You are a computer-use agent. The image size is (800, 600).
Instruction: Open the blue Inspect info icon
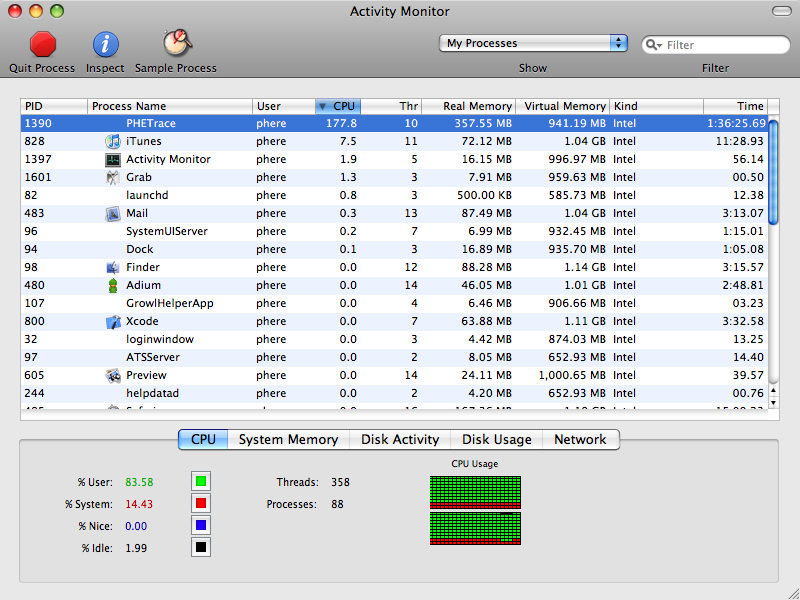(105, 44)
